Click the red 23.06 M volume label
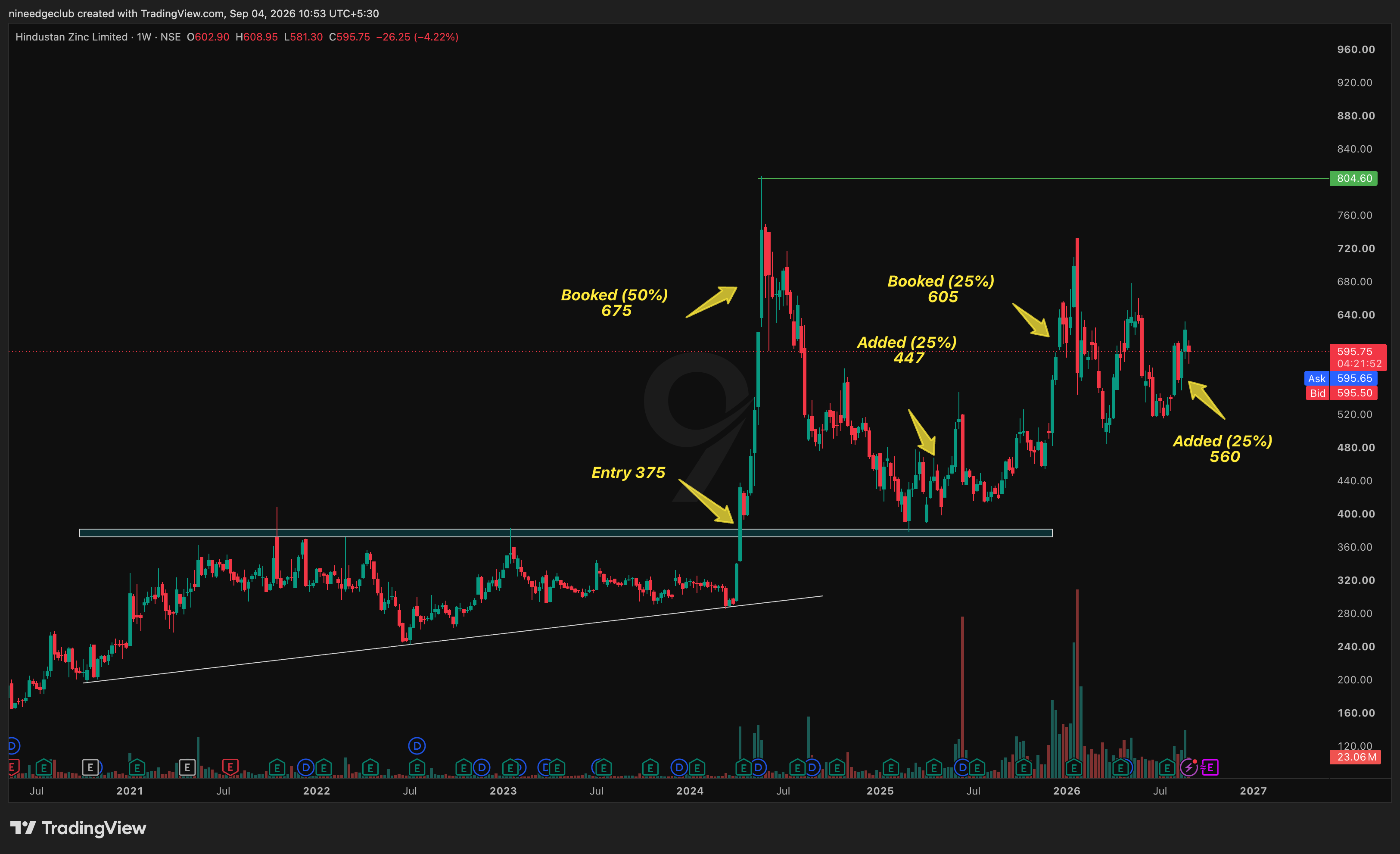 point(1356,757)
